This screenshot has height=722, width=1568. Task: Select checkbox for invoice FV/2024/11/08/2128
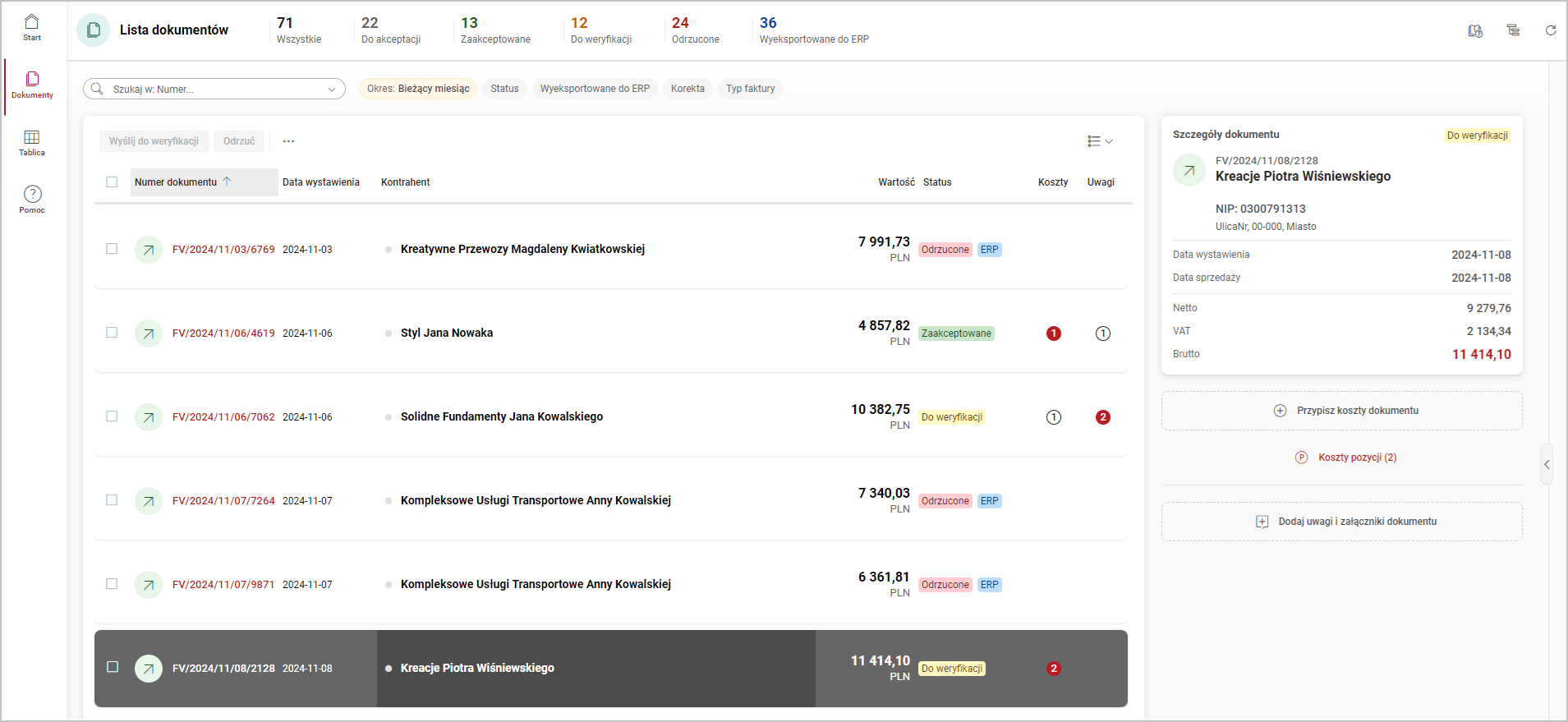[113, 667]
